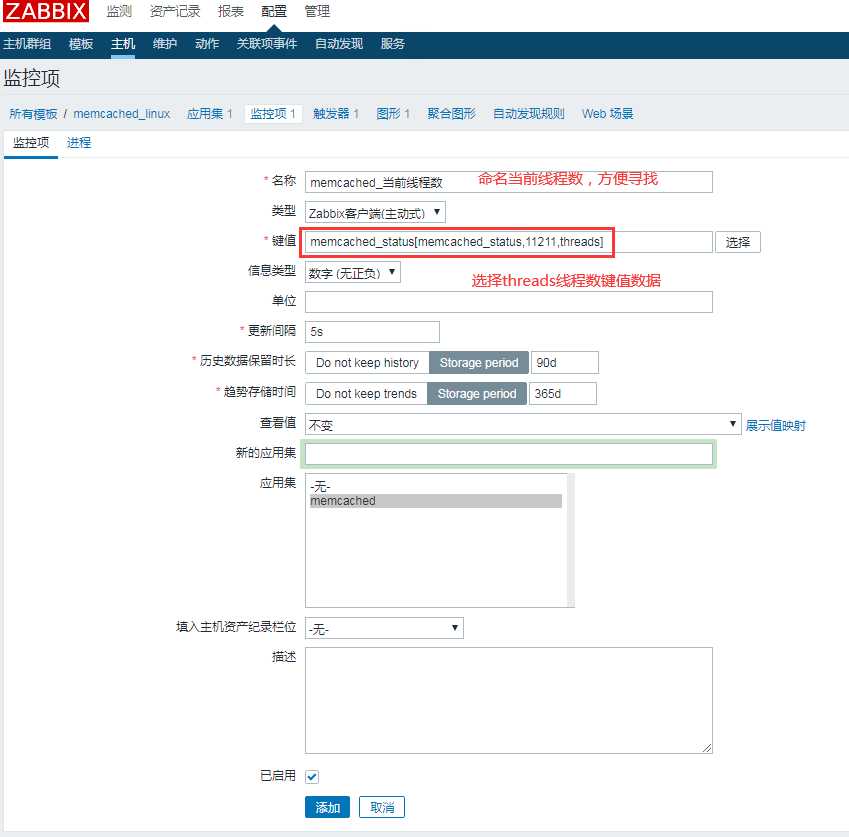
Task: Open 图形 1 link
Action: tap(393, 114)
